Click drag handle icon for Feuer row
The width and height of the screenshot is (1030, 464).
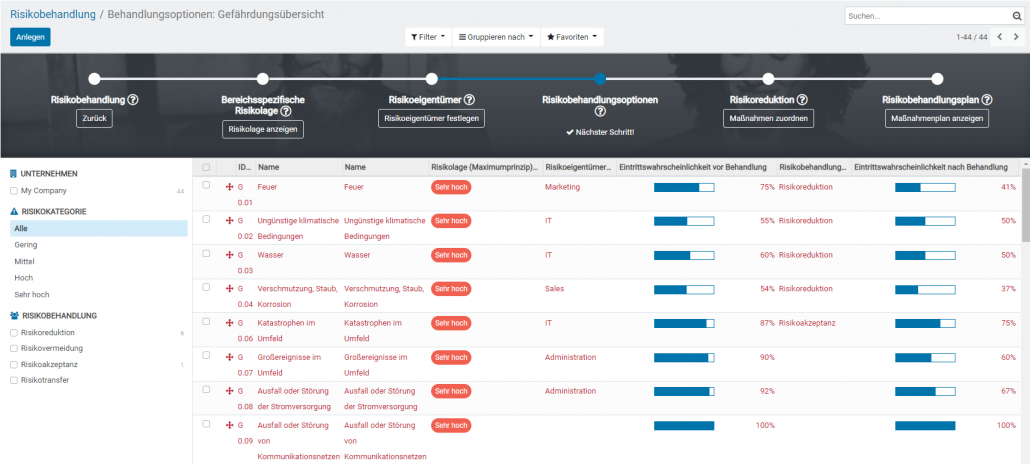(x=229, y=187)
